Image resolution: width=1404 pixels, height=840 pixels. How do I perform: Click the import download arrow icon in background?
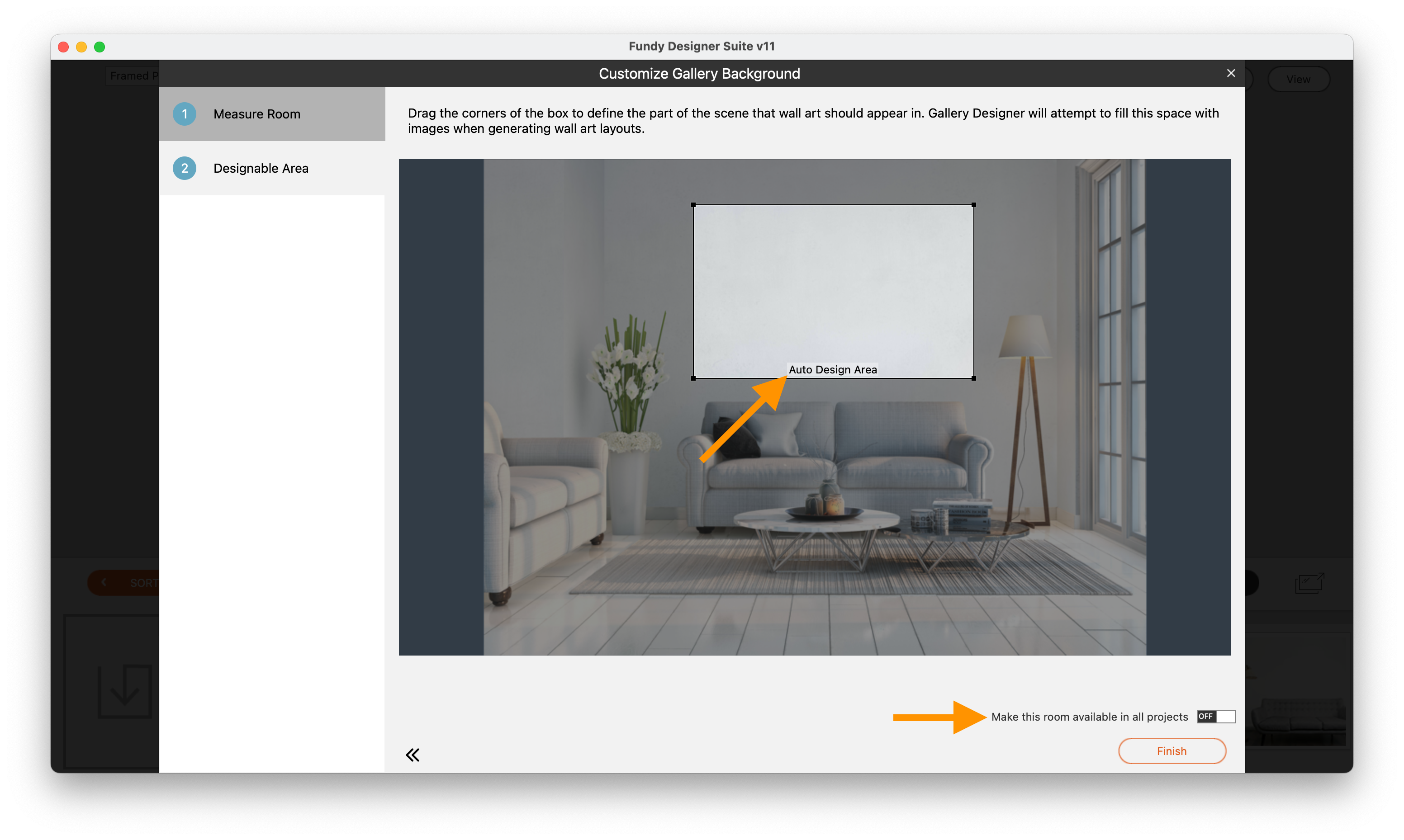click(x=124, y=691)
